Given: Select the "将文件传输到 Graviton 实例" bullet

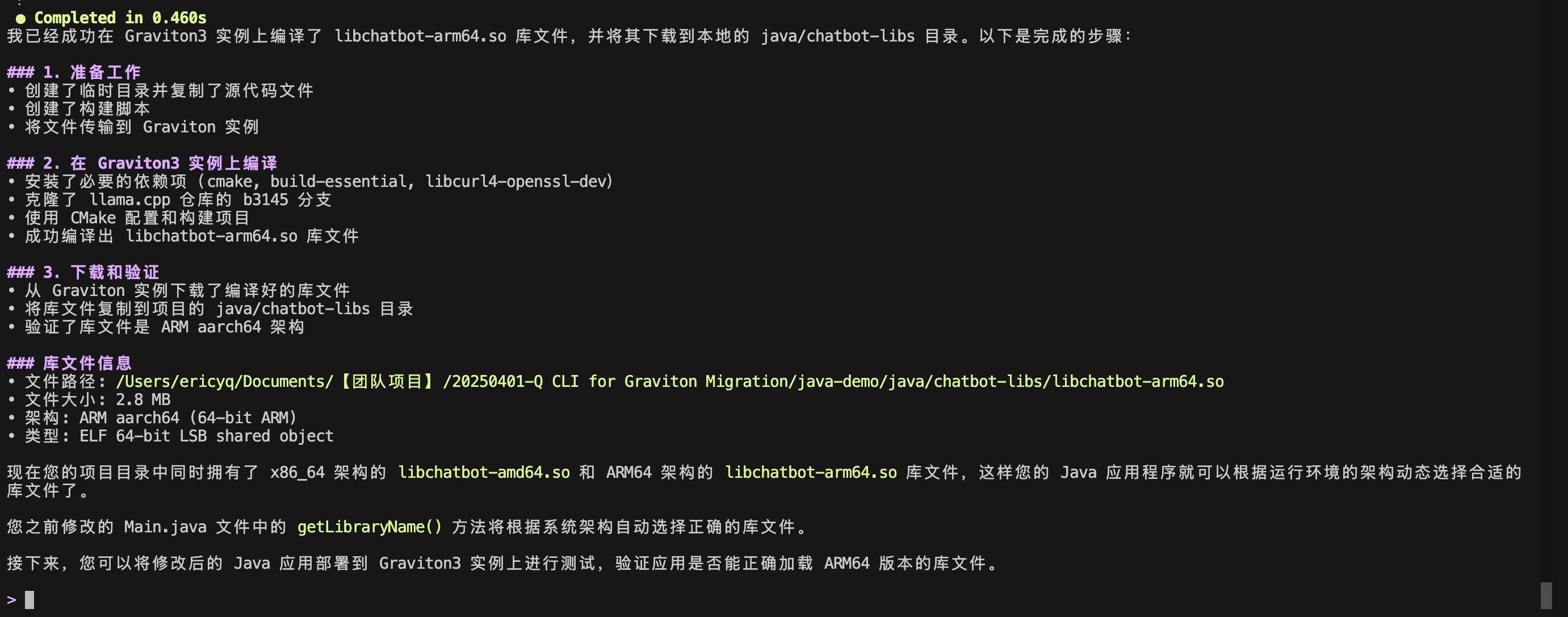Looking at the screenshot, I should tap(141, 127).
